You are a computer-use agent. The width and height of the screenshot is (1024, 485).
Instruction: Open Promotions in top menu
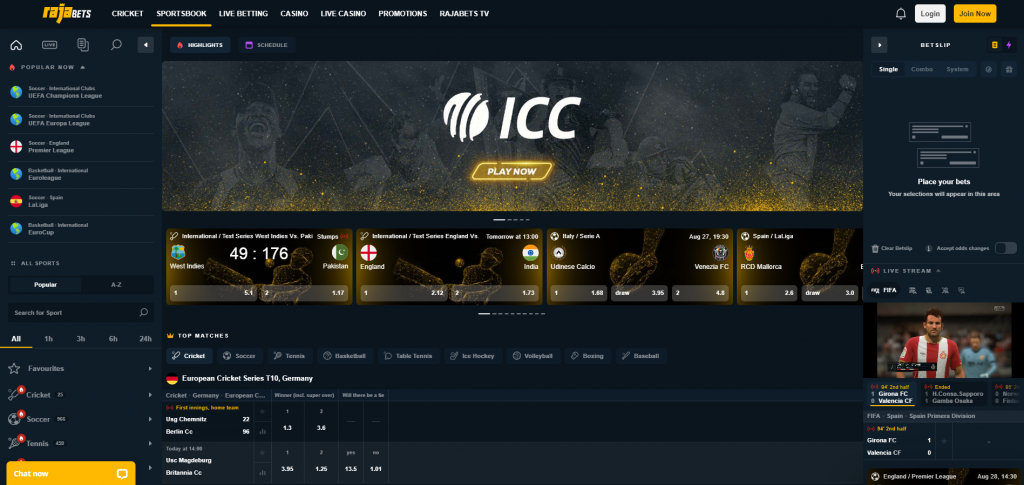coord(403,14)
